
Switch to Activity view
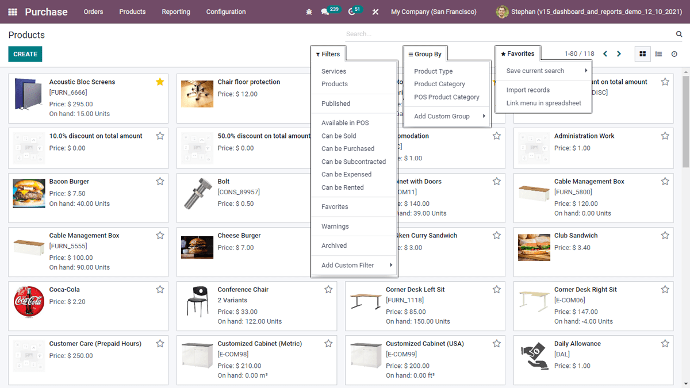674,54
